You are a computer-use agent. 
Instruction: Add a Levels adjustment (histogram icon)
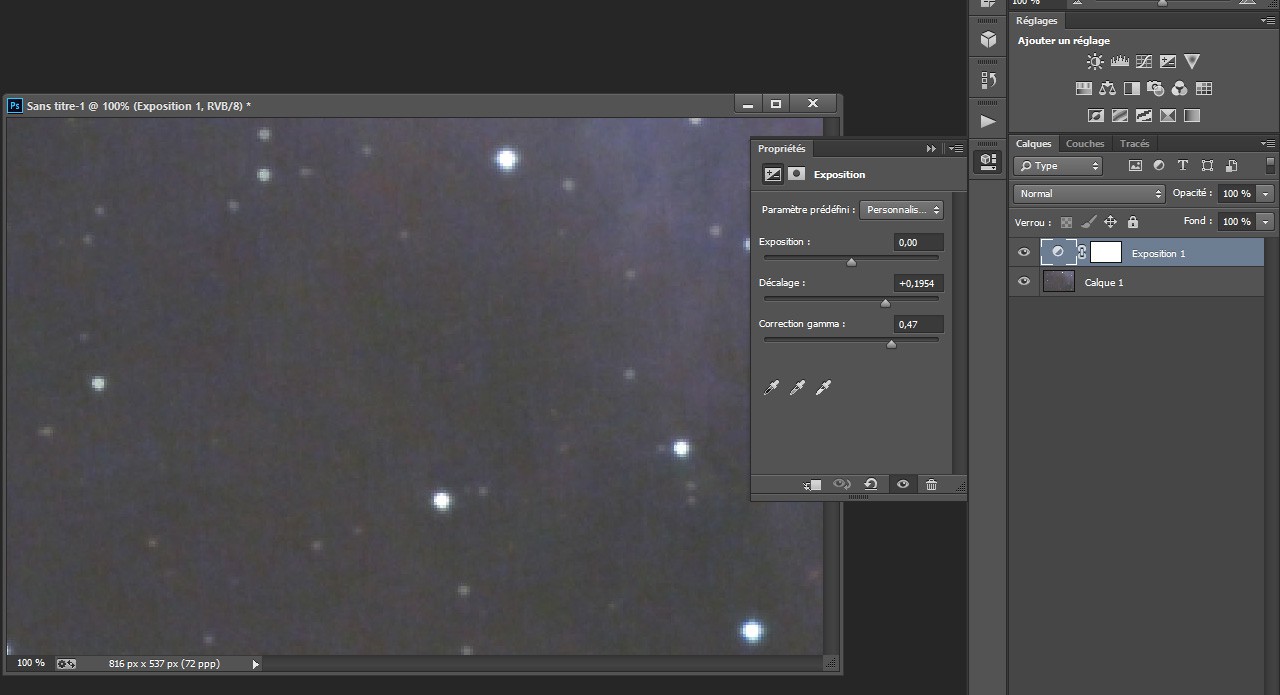pos(1120,62)
